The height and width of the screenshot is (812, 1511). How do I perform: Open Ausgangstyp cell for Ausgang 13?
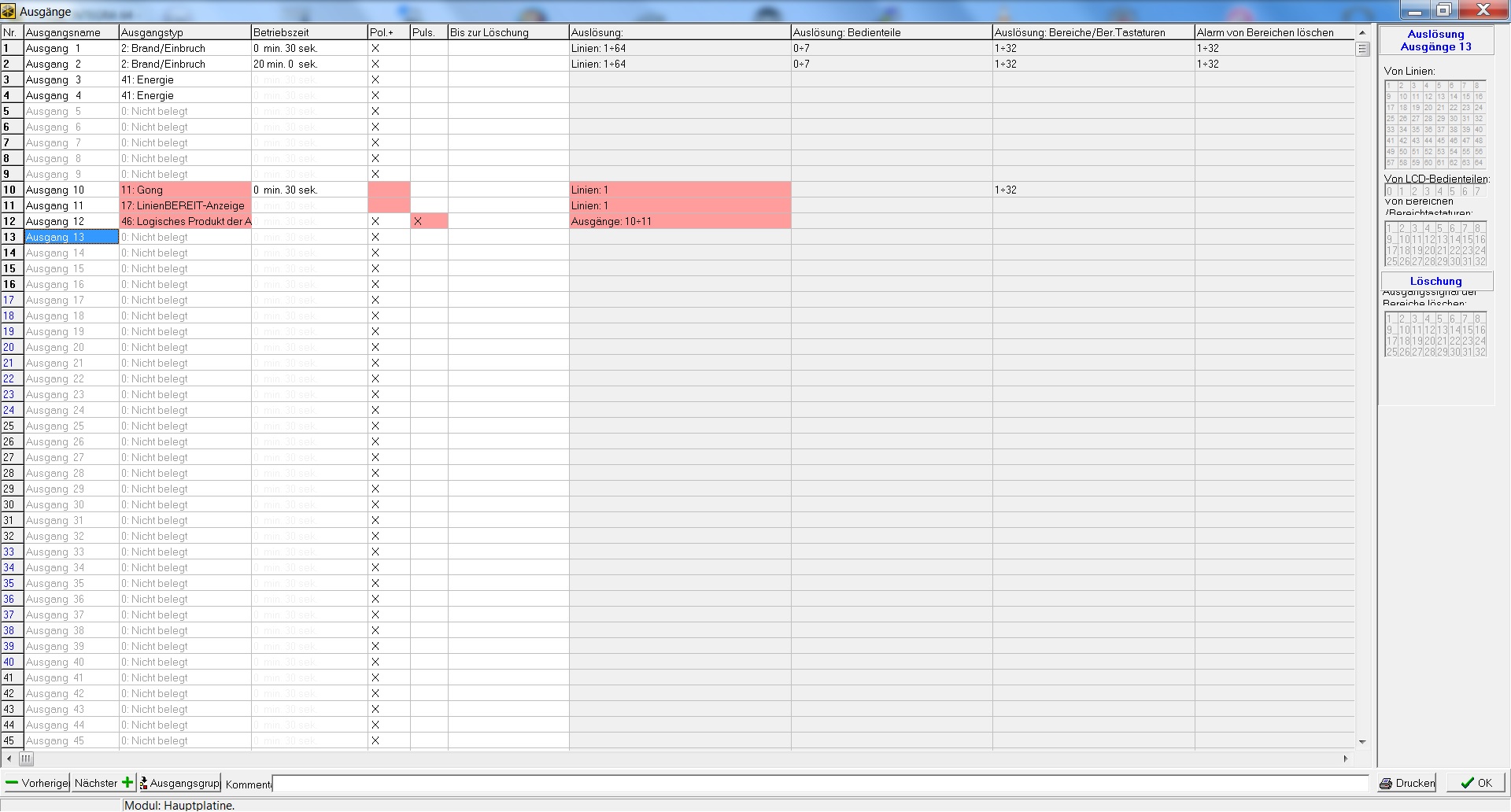[x=185, y=237]
